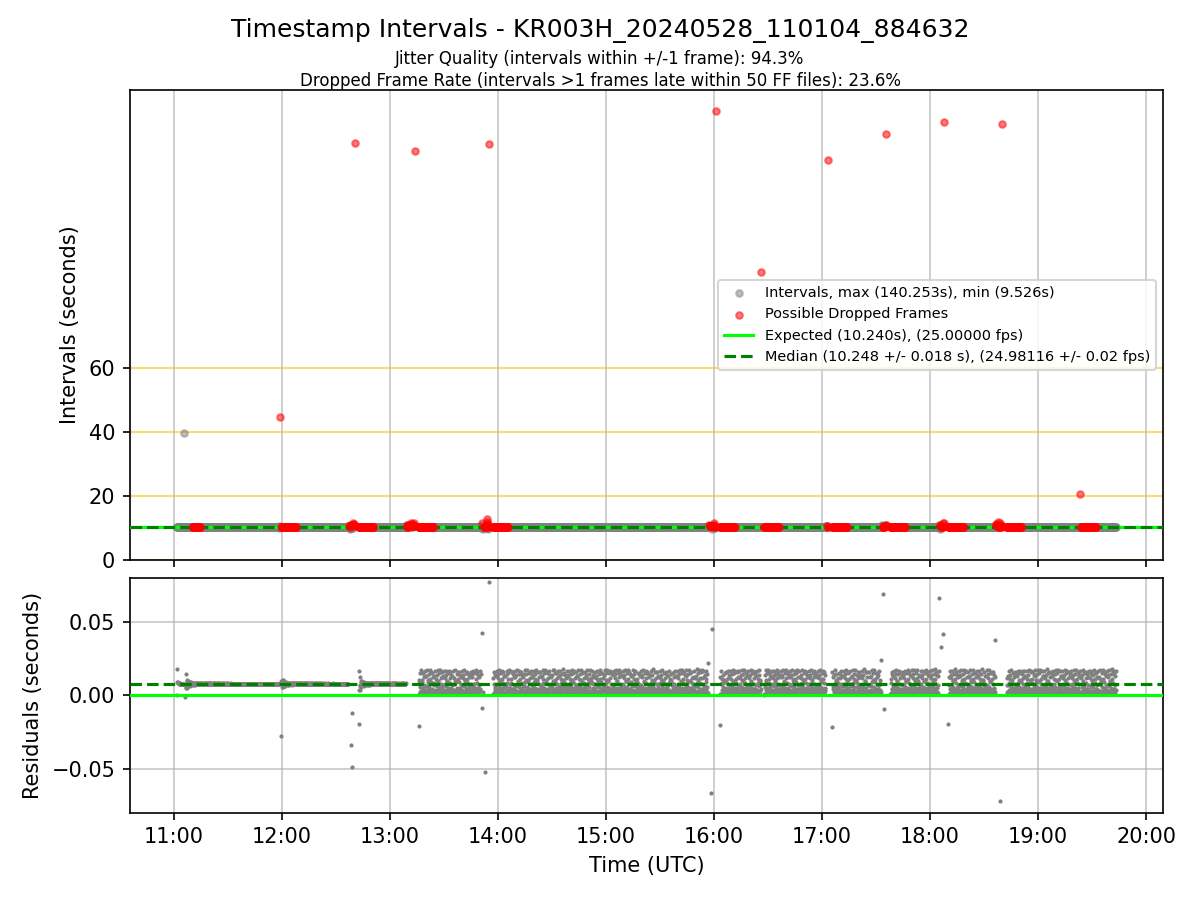Screen dimensions: 1200x900
Task: Select the Dropped Frame Rate 23.6% subtitle line
Action: click(x=600, y=80)
